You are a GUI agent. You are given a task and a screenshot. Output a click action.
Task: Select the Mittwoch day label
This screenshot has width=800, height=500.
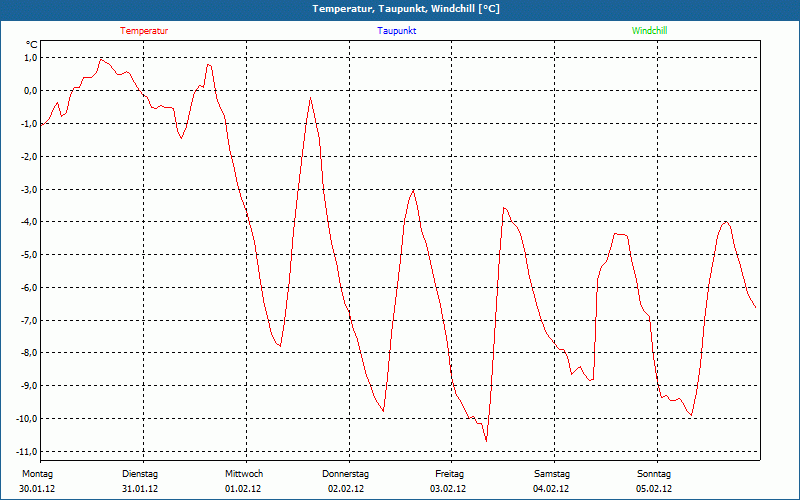pyautogui.click(x=244, y=474)
